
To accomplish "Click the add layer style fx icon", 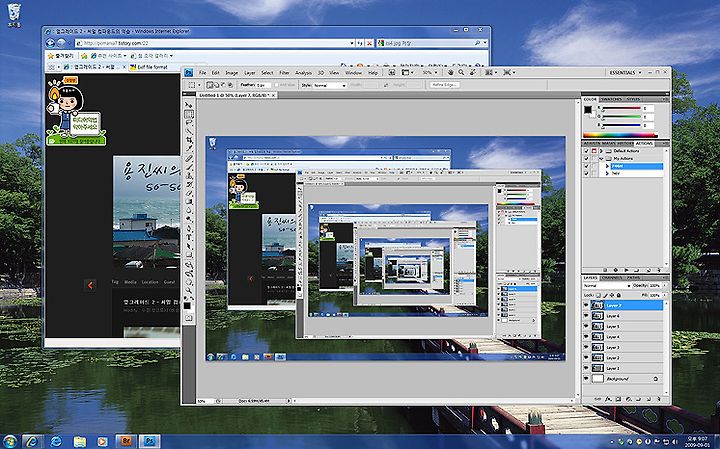I will click(608, 399).
